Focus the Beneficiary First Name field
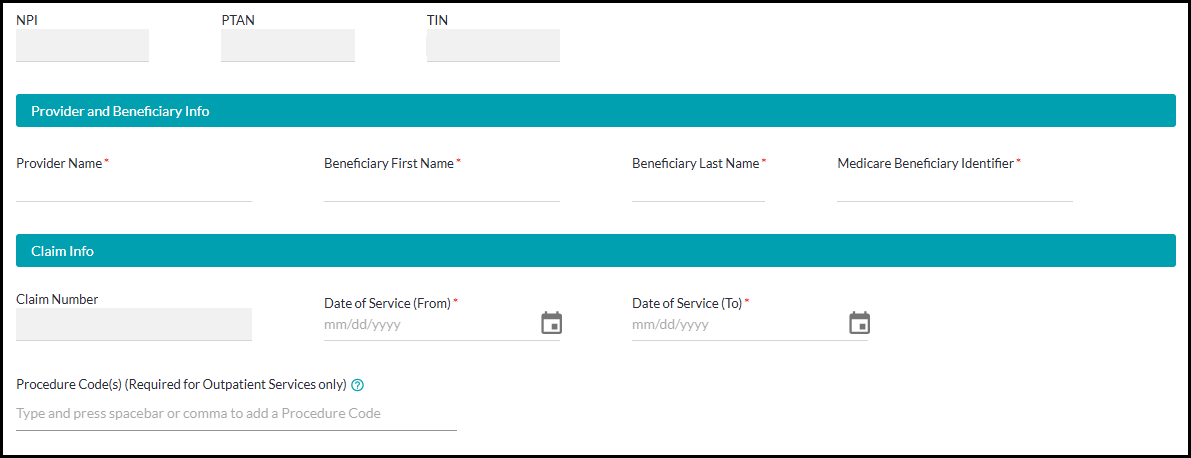This screenshot has width=1191, height=458. (441, 187)
